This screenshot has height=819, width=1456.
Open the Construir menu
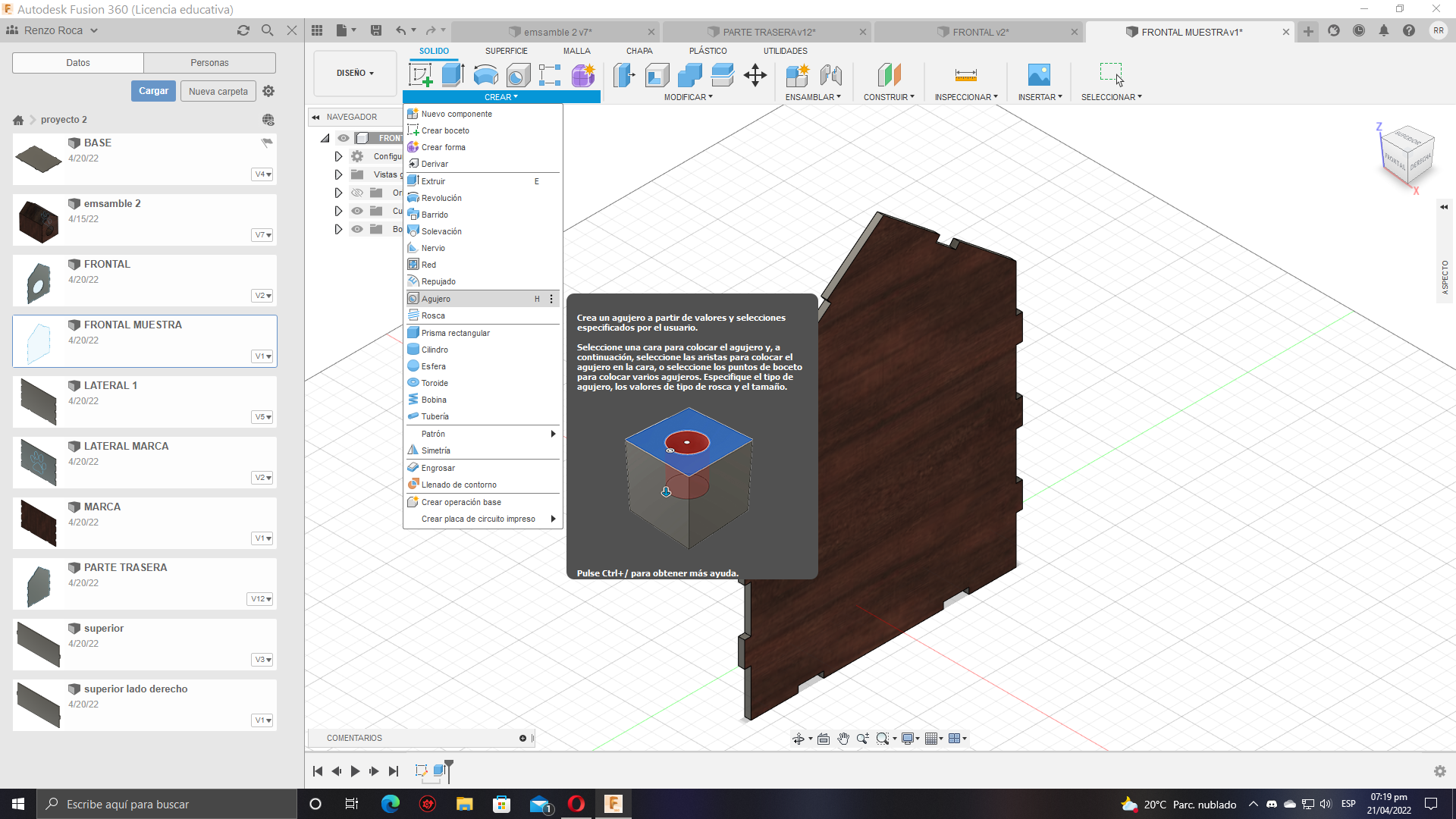point(888,97)
